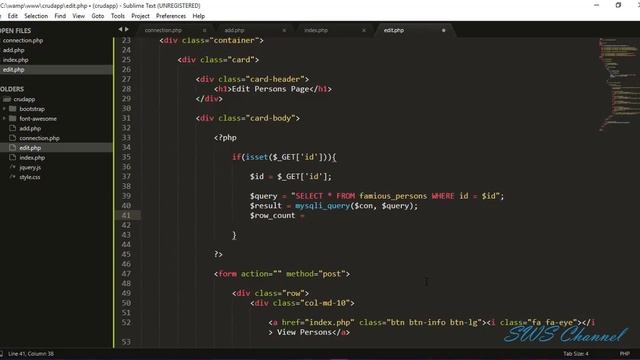The image size is (640, 360).
Task: Click the 'famious_persons' table name
Action: click(393, 196)
